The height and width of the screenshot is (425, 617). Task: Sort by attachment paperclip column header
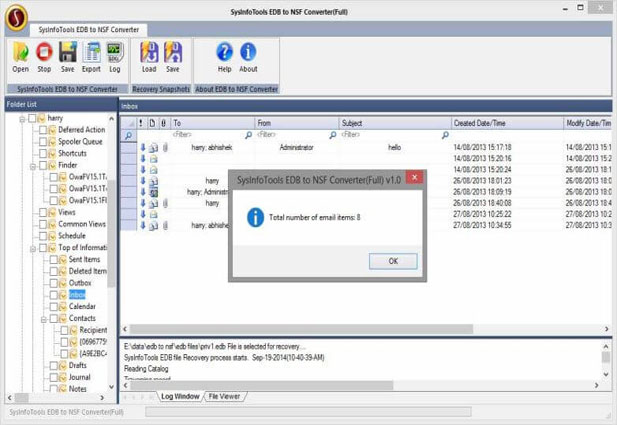pos(163,123)
